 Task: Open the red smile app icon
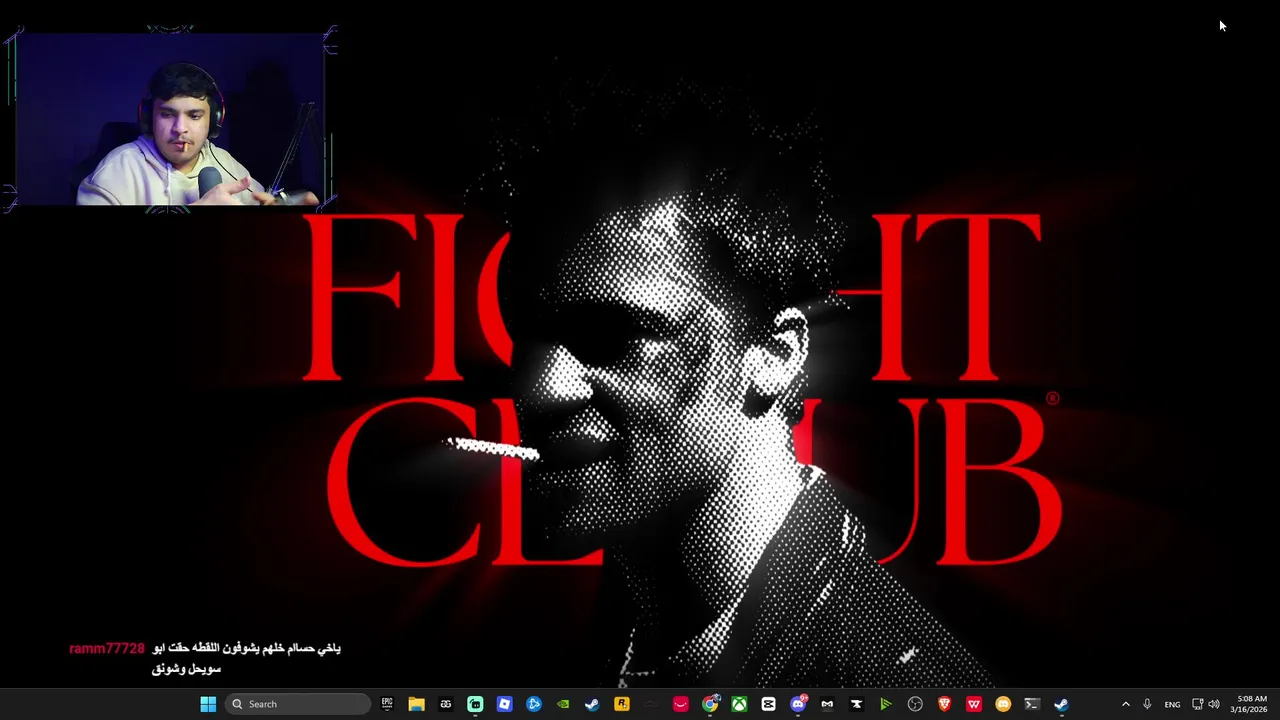(681, 704)
